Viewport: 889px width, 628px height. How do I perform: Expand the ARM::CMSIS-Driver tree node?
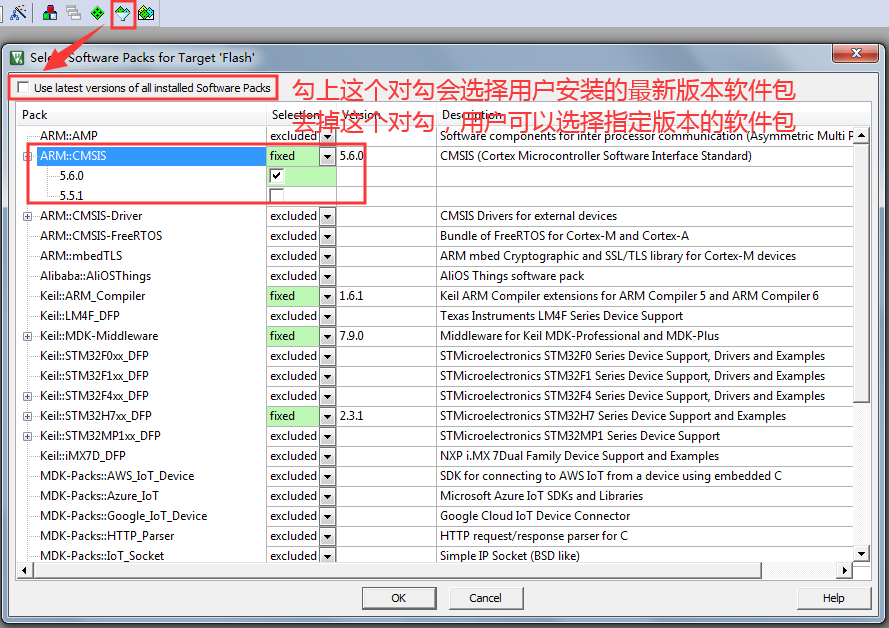[x=27, y=216]
